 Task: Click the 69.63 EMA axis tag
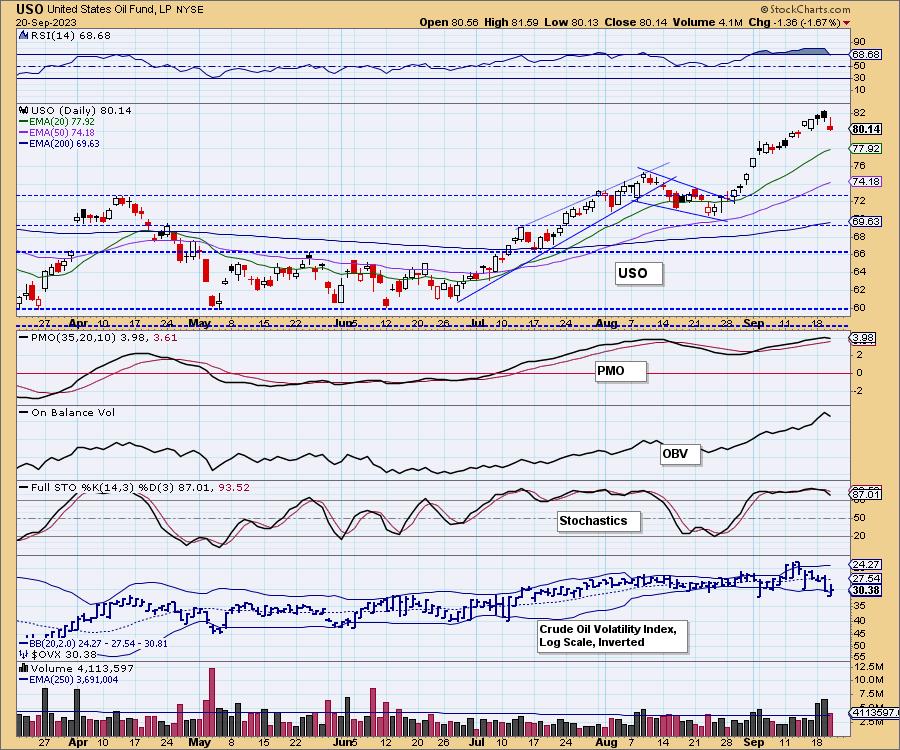(x=866, y=221)
